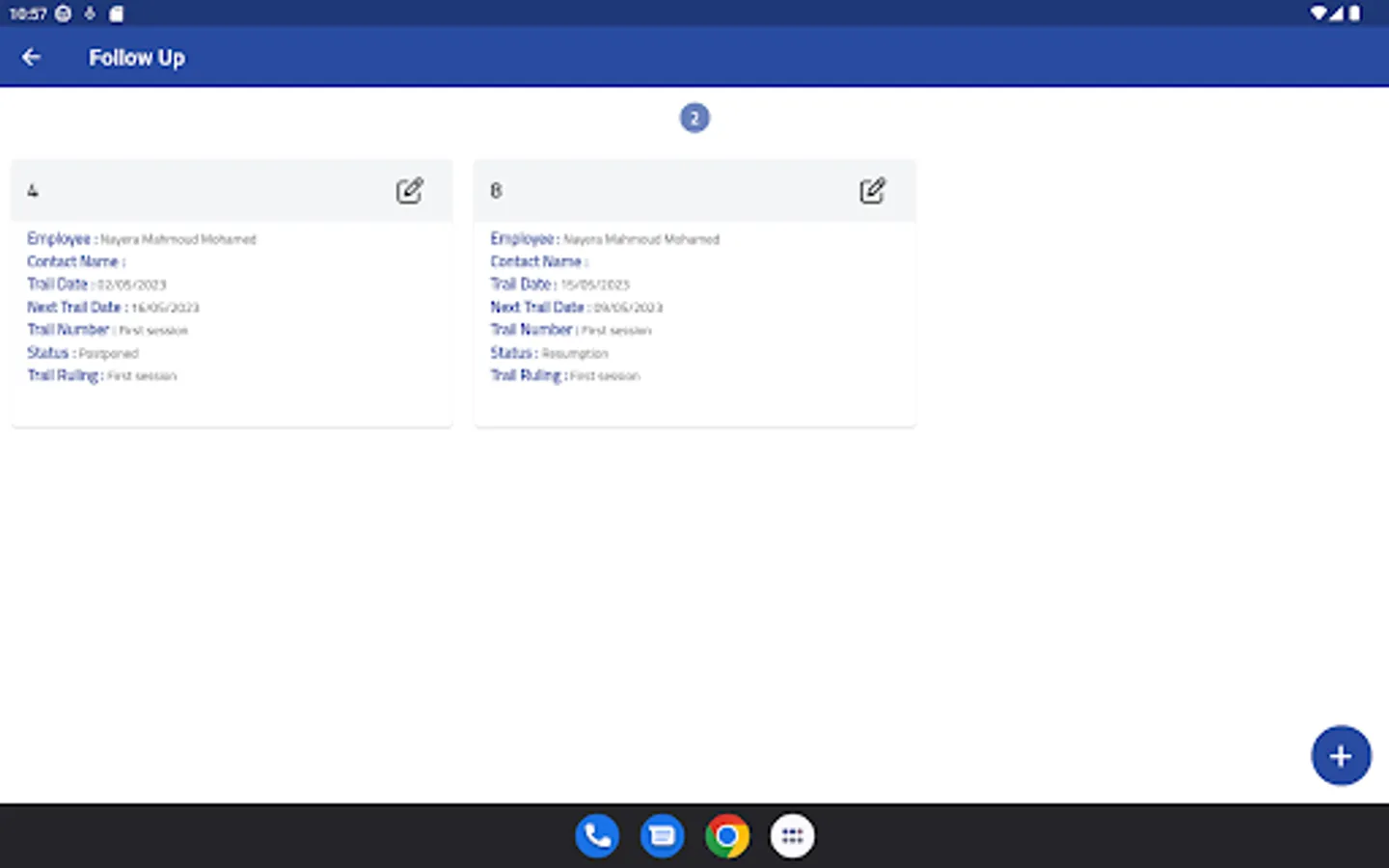The height and width of the screenshot is (868, 1389).
Task: Launch Chrome from the dock
Action: pos(727,836)
